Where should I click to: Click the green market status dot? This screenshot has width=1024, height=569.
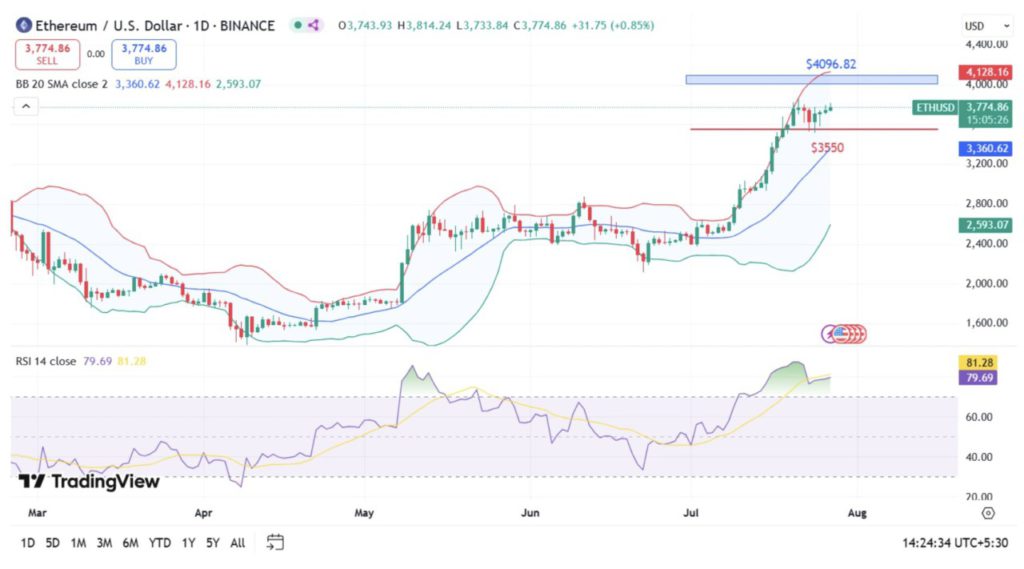pos(297,25)
